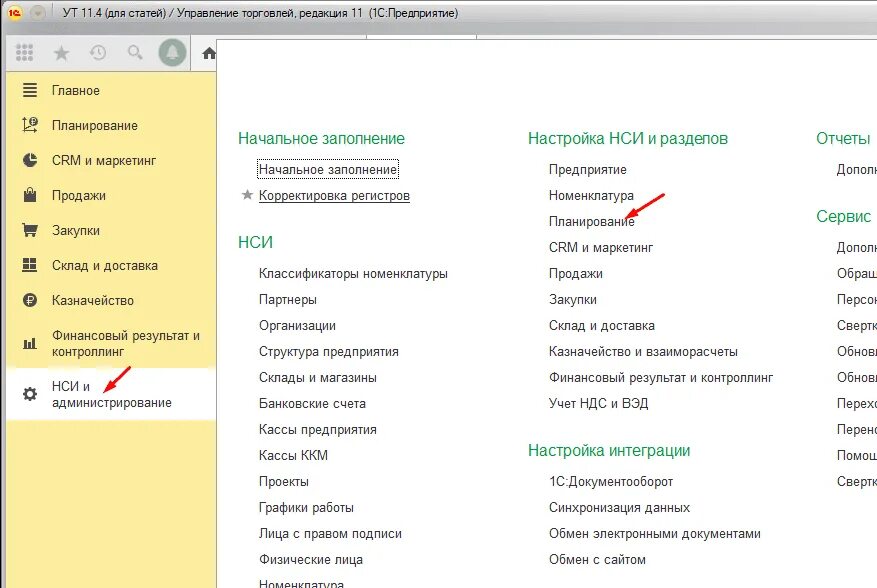Click the Склад и доставка grid icon
877x588 pixels.
click(x=30, y=265)
